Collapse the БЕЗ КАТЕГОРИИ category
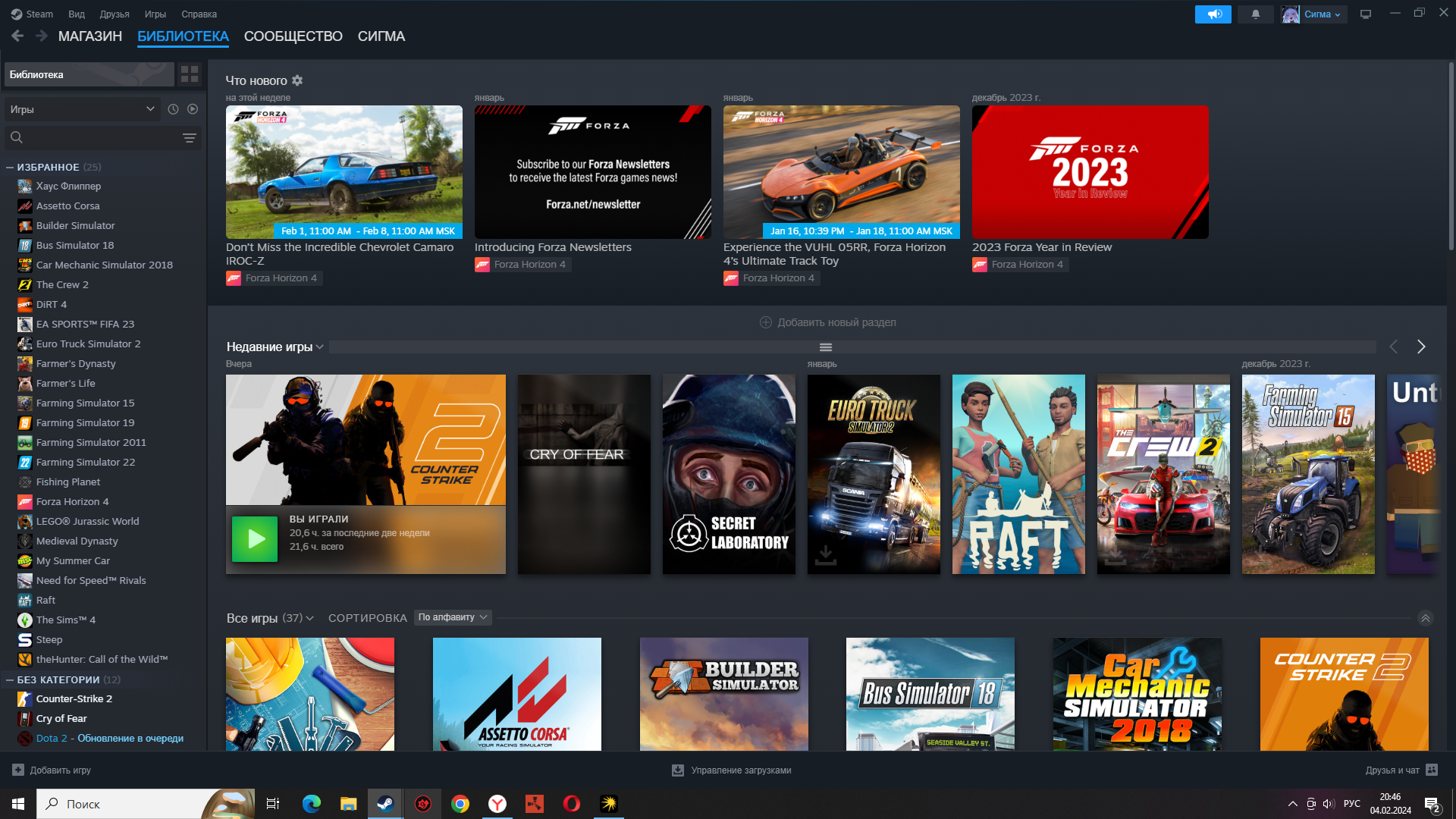This screenshot has height=819, width=1456. click(10, 679)
